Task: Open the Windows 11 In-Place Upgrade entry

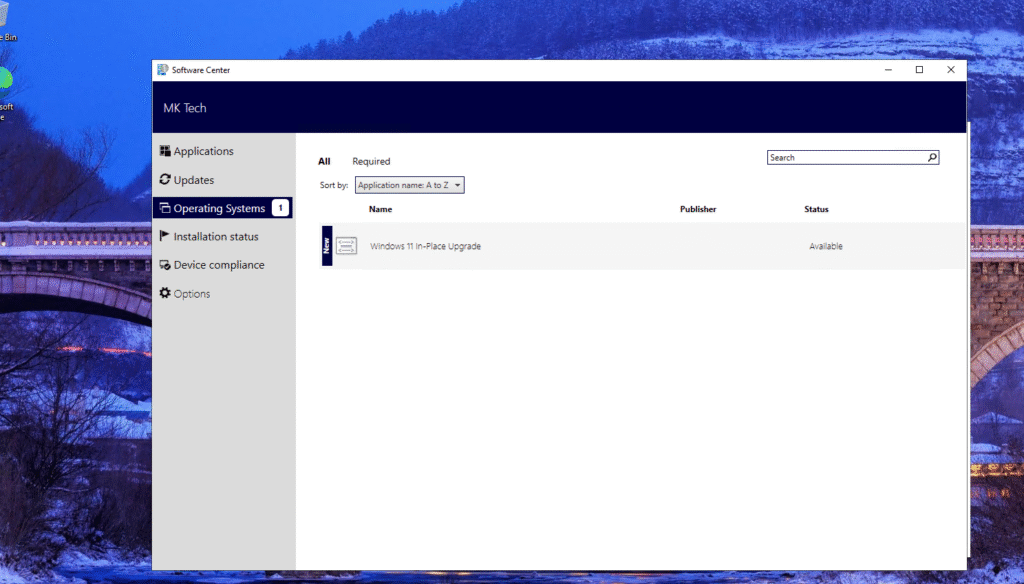Action: (x=425, y=246)
